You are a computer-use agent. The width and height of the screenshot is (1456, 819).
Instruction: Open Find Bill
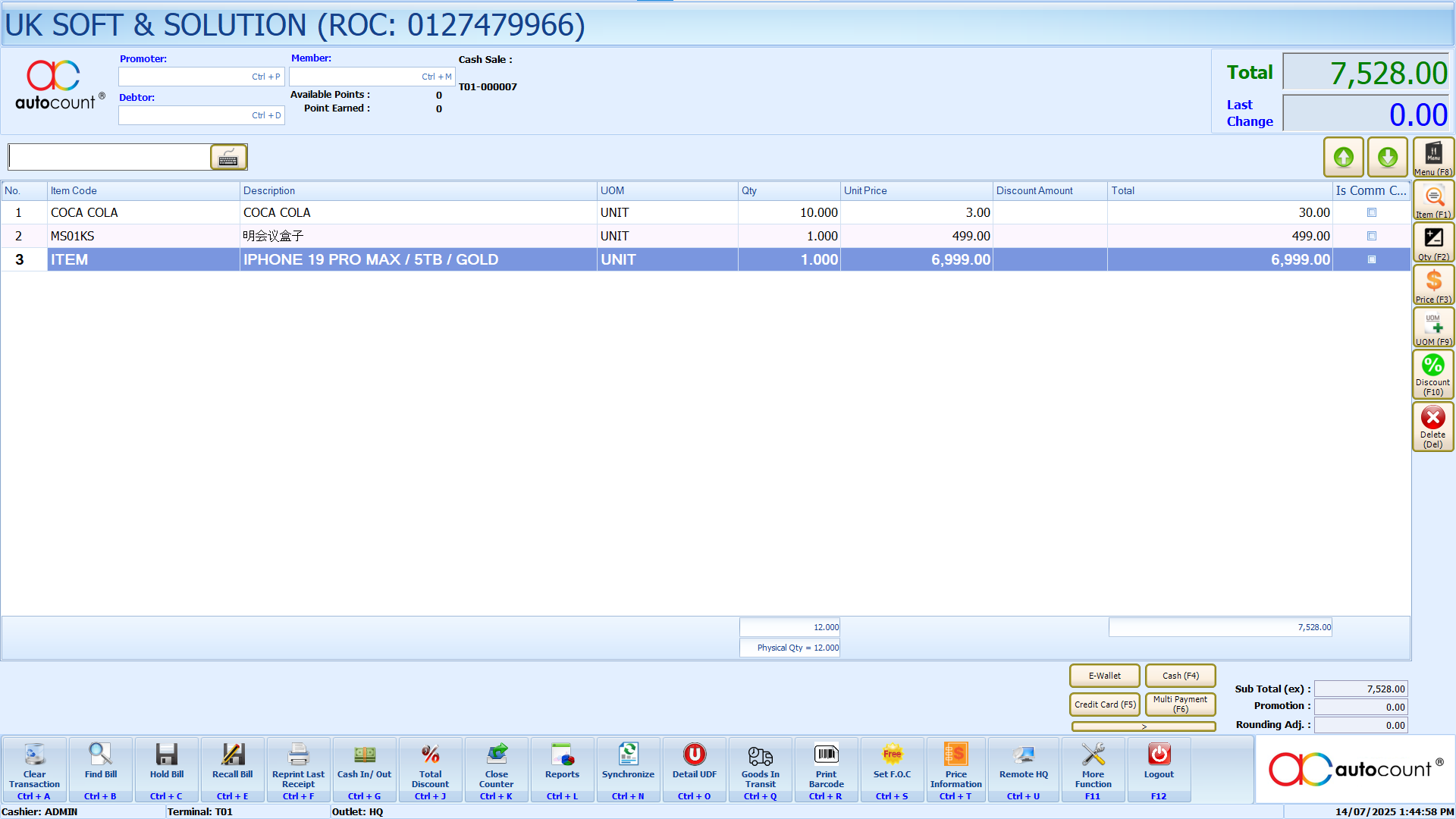100,770
